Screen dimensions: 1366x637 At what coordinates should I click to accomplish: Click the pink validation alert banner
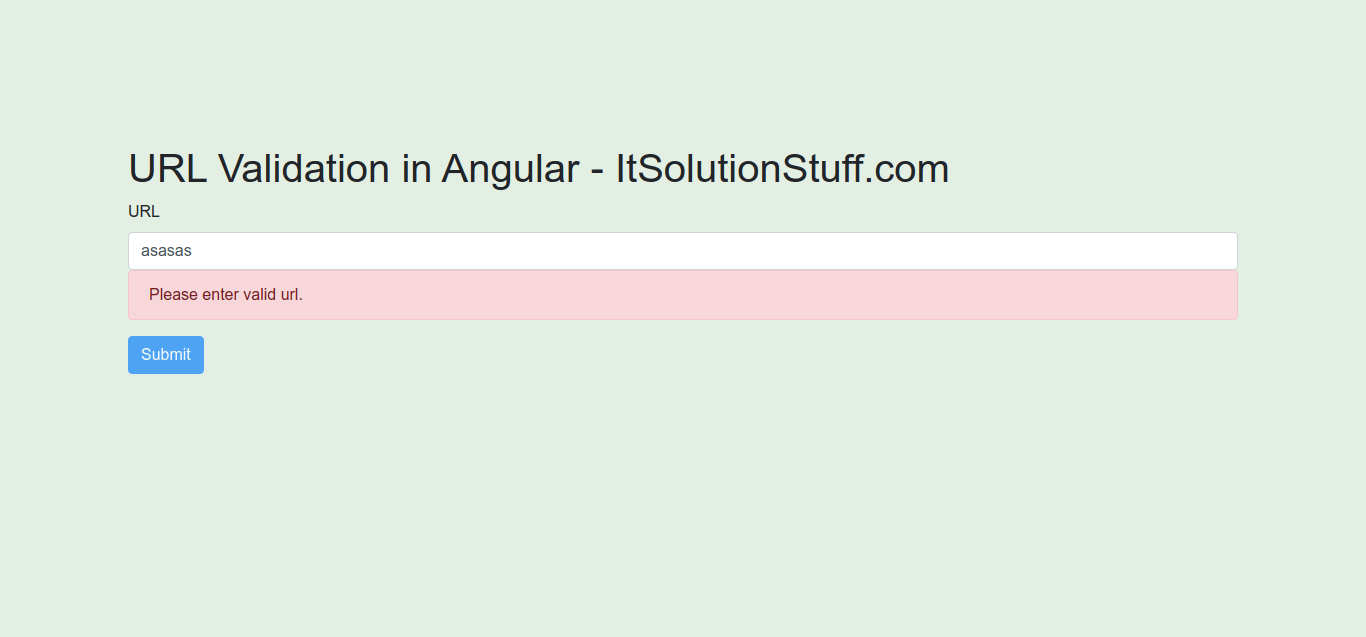point(683,294)
